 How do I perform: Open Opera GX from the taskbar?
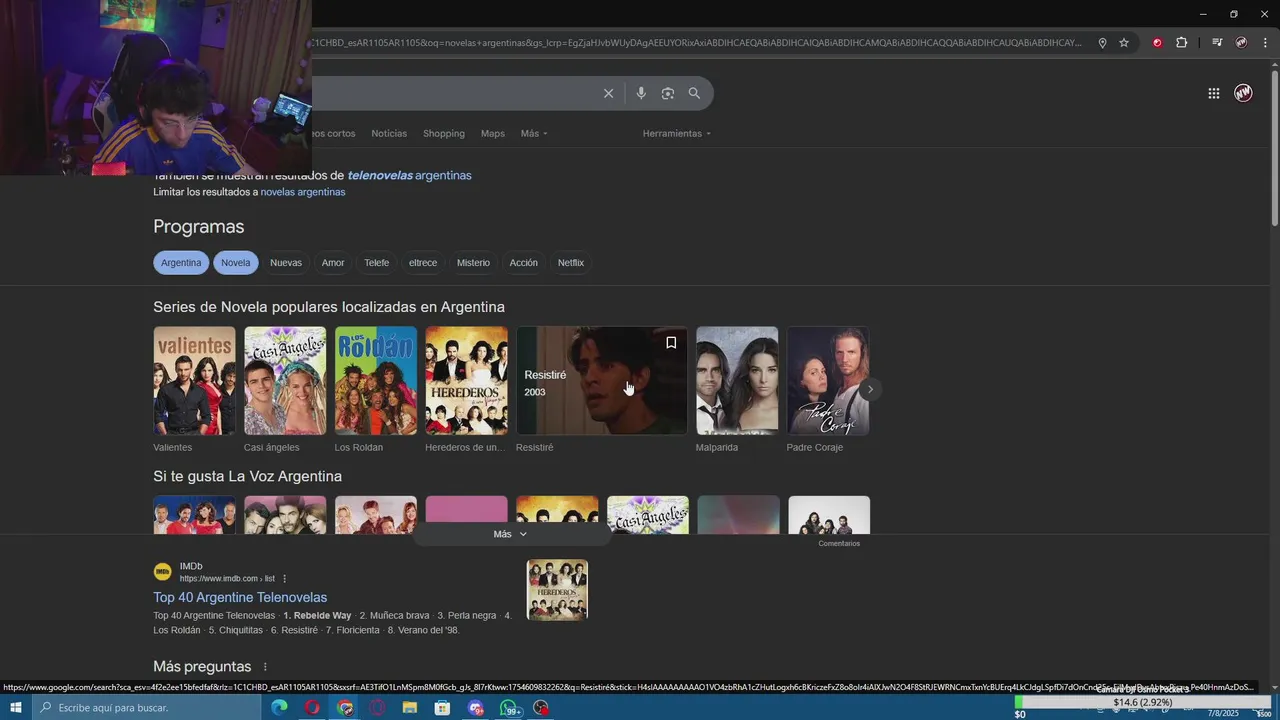(x=377, y=708)
